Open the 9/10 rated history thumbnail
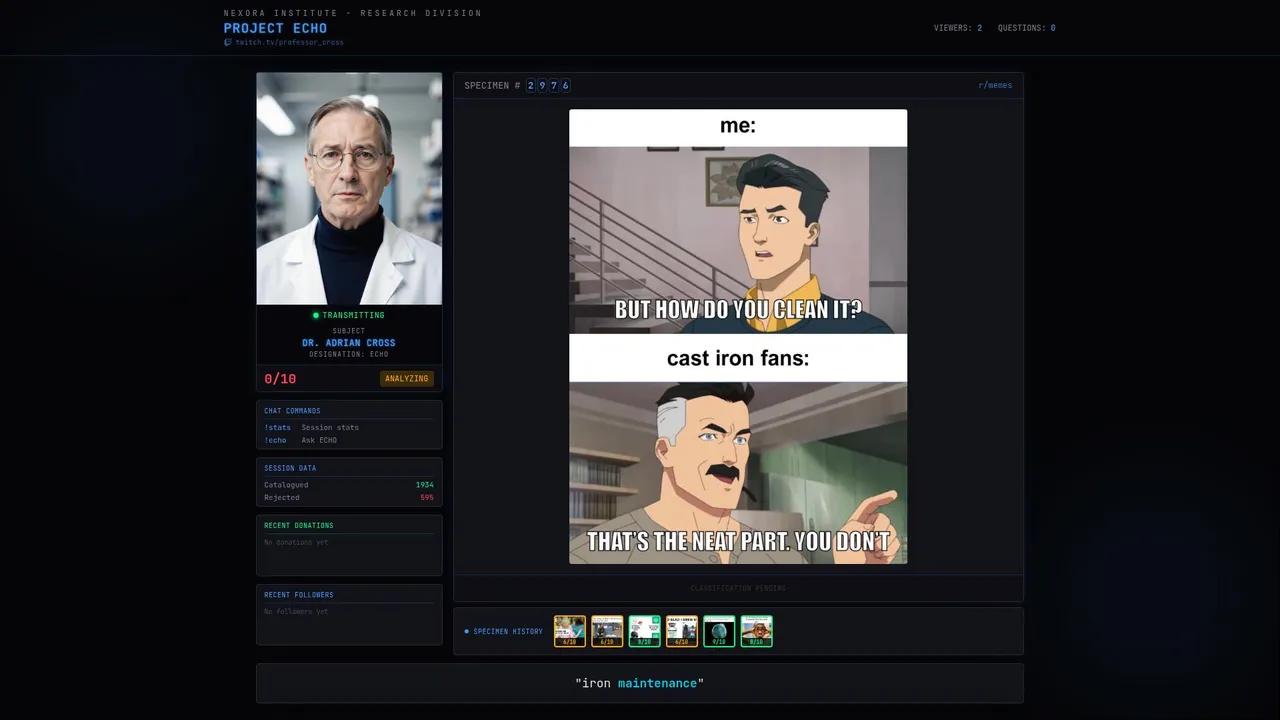 coord(719,631)
